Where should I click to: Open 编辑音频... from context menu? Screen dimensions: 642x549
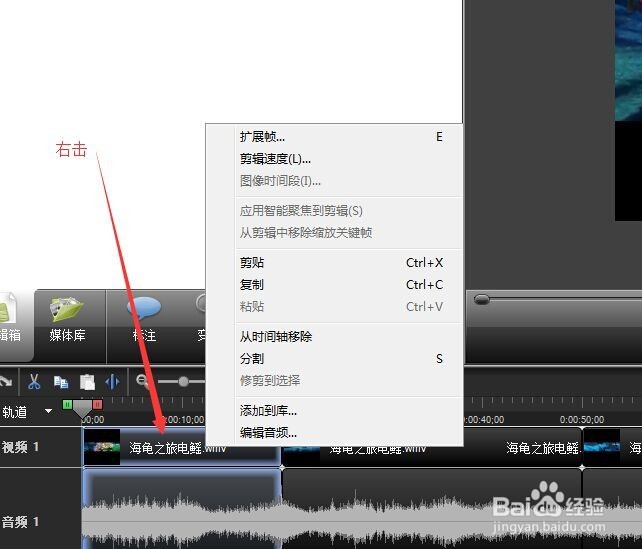pyautogui.click(x=349, y=433)
